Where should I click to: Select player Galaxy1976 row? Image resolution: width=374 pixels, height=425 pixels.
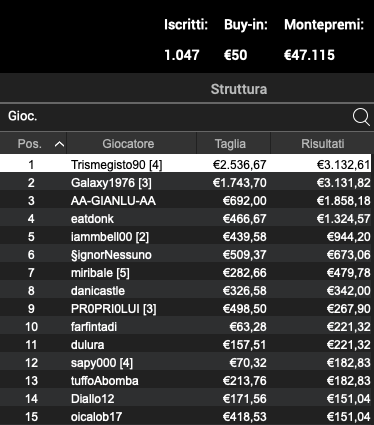point(185,183)
